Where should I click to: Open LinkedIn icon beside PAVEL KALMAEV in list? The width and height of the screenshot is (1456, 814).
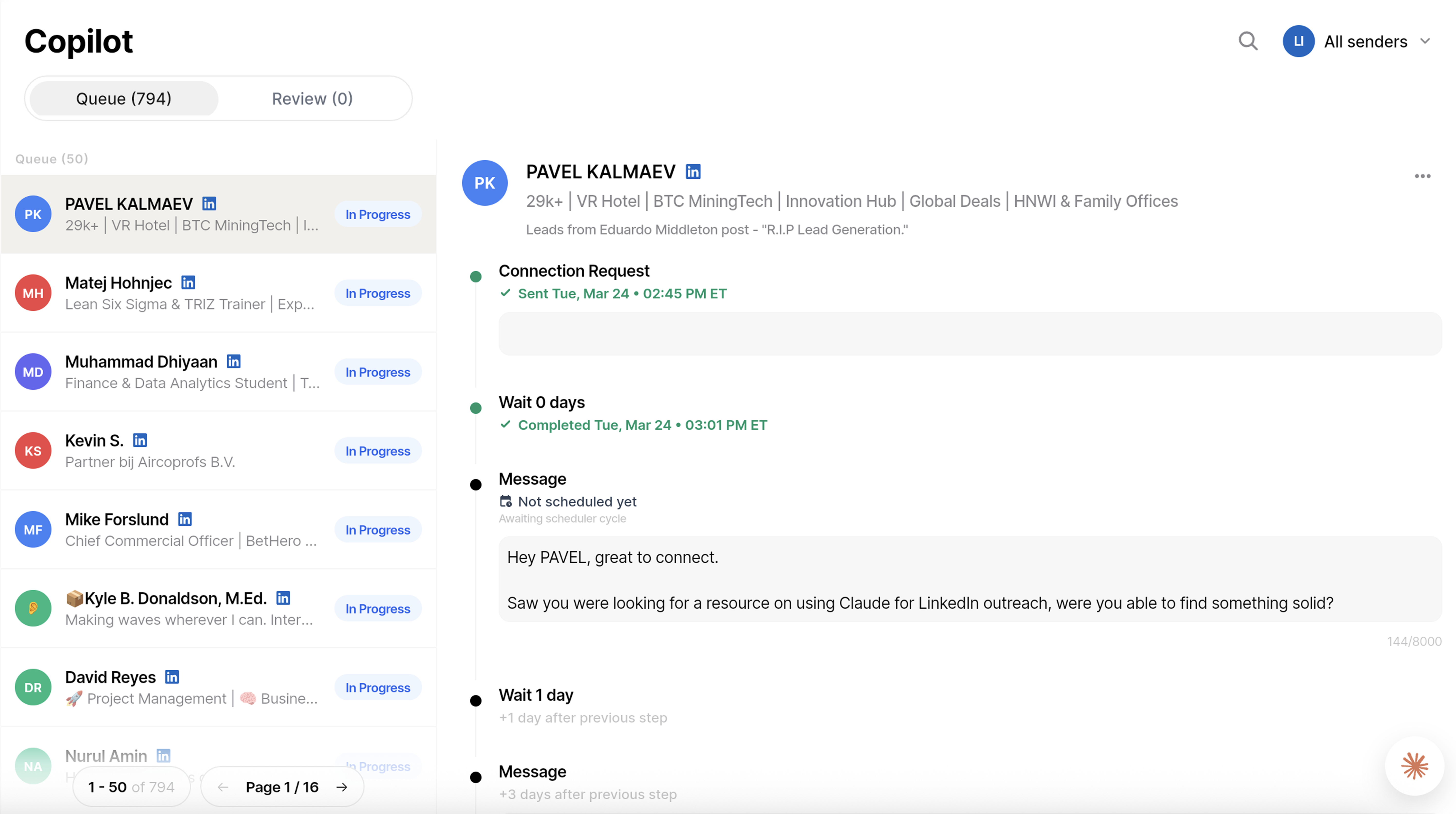click(209, 203)
